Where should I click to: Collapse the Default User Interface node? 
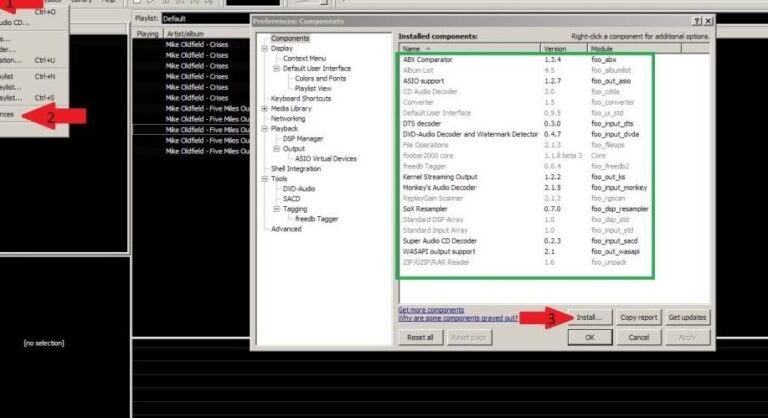pos(276,69)
